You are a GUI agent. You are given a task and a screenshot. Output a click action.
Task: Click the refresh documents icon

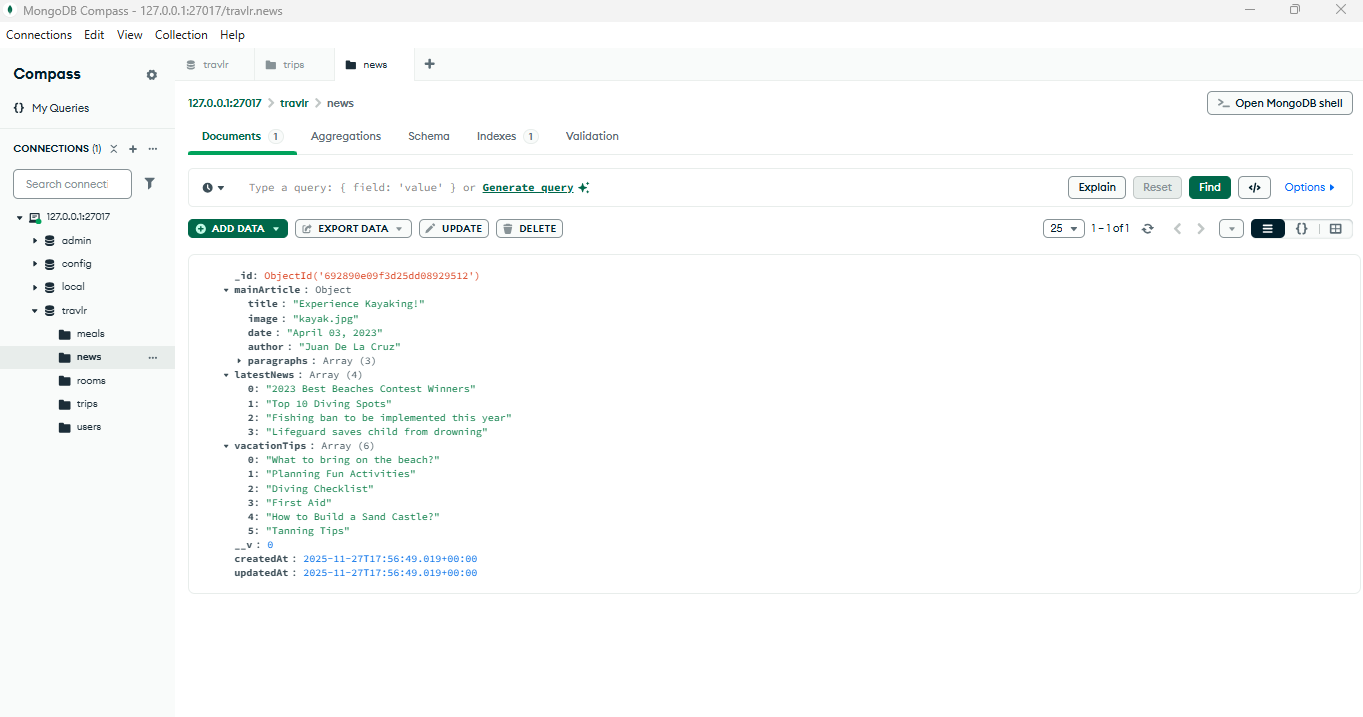tap(1148, 229)
